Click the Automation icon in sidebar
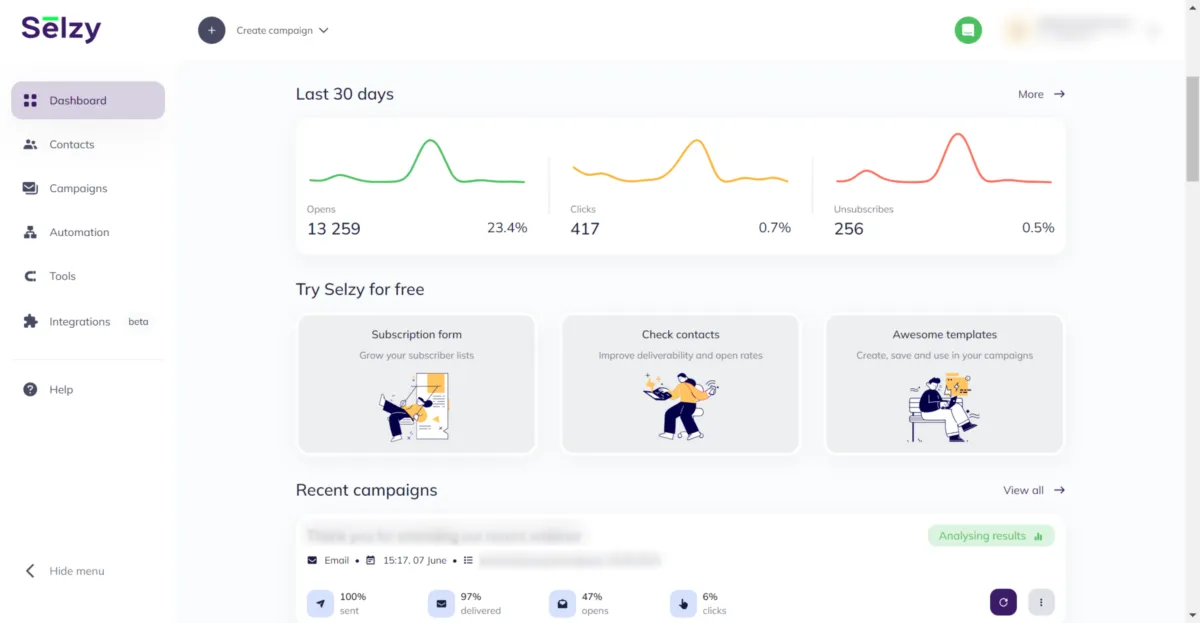Viewport: 1200px width, 623px height. pos(30,232)
